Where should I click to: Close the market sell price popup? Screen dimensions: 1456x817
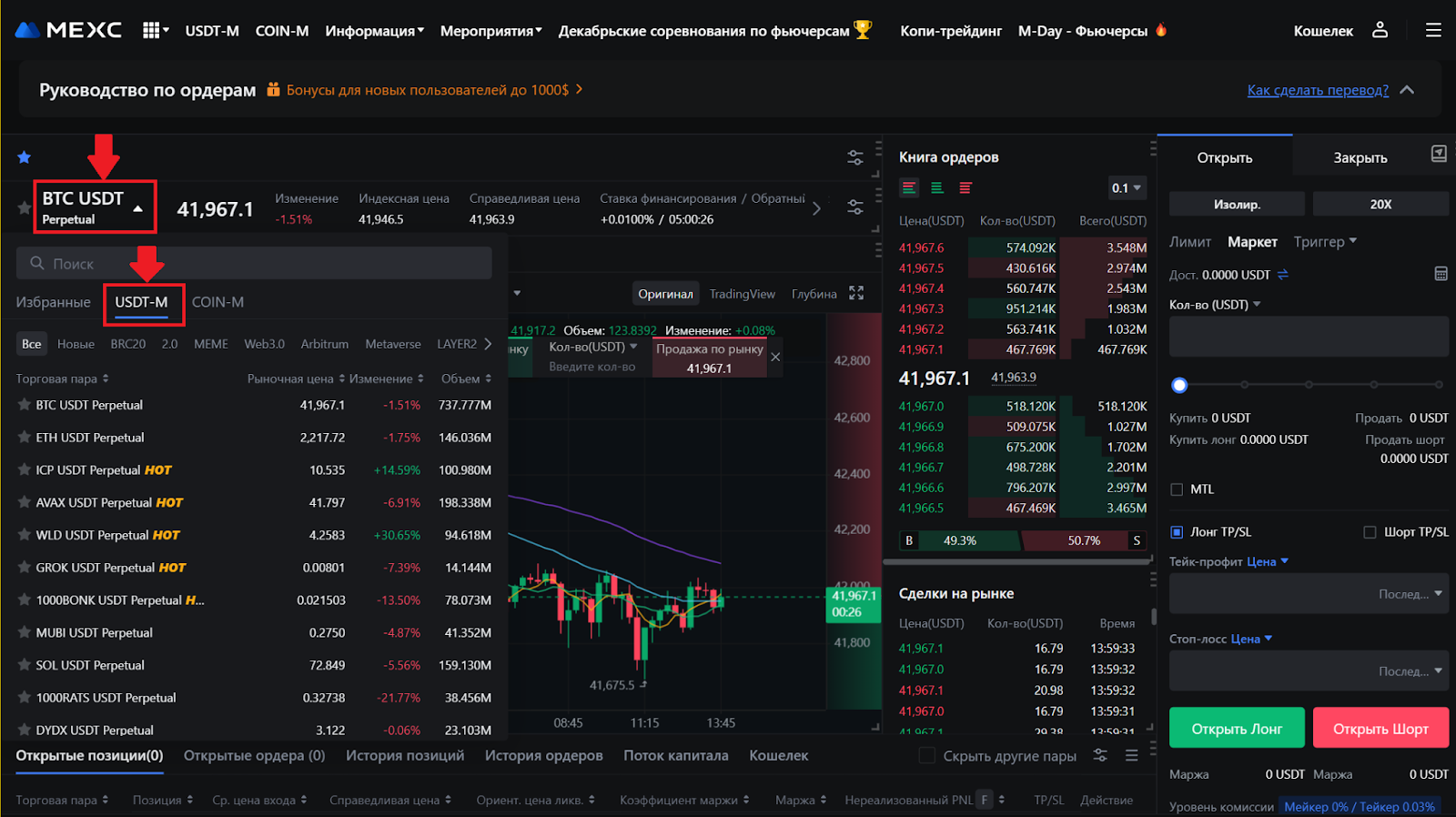[775, 358]
